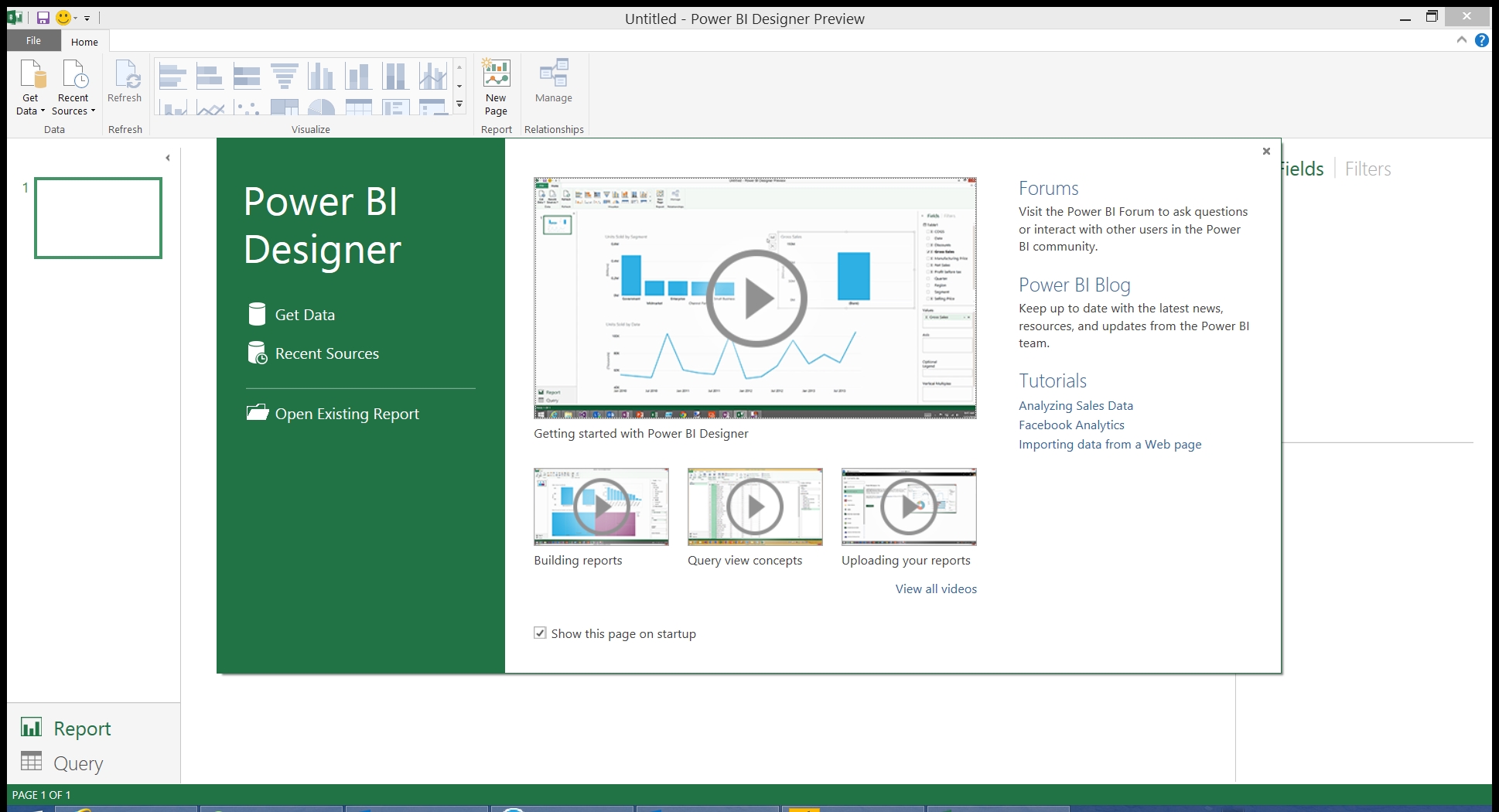The image size is (1499, 812).
Task: Choose the line and column combo chart
Action: [x=432, y=77]
